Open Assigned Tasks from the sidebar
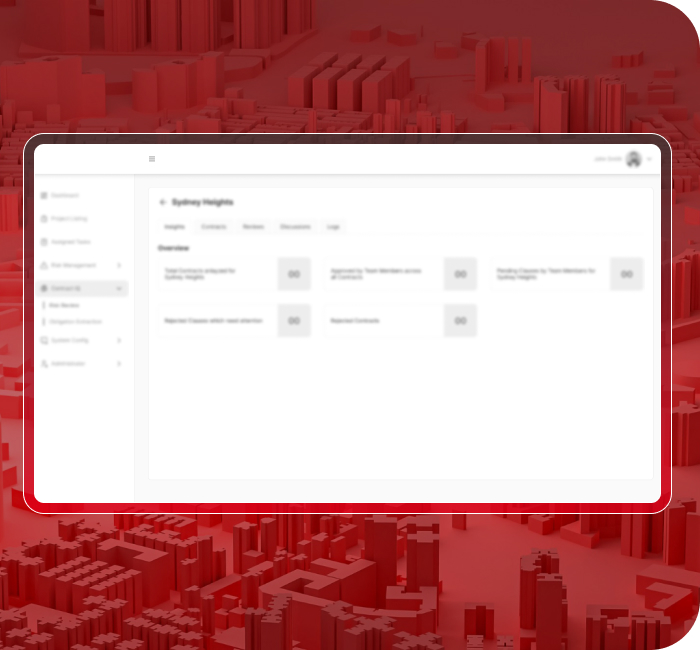This screenshot has width=700, height=650. (x=71, y=242)
